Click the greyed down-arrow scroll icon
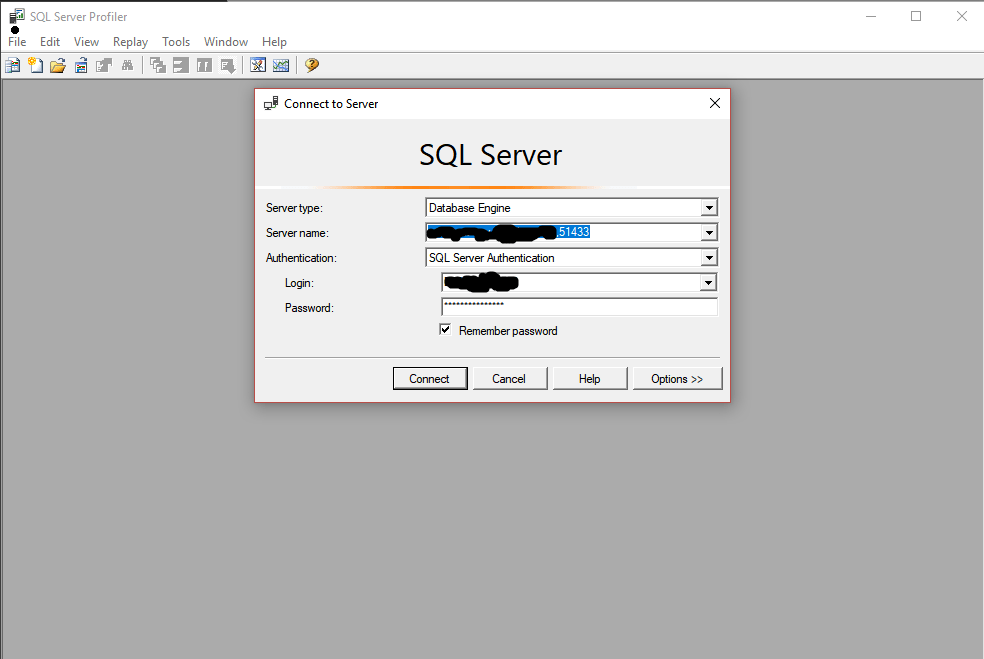The width and height of the screenshot is (984, 659). [228, 65]
